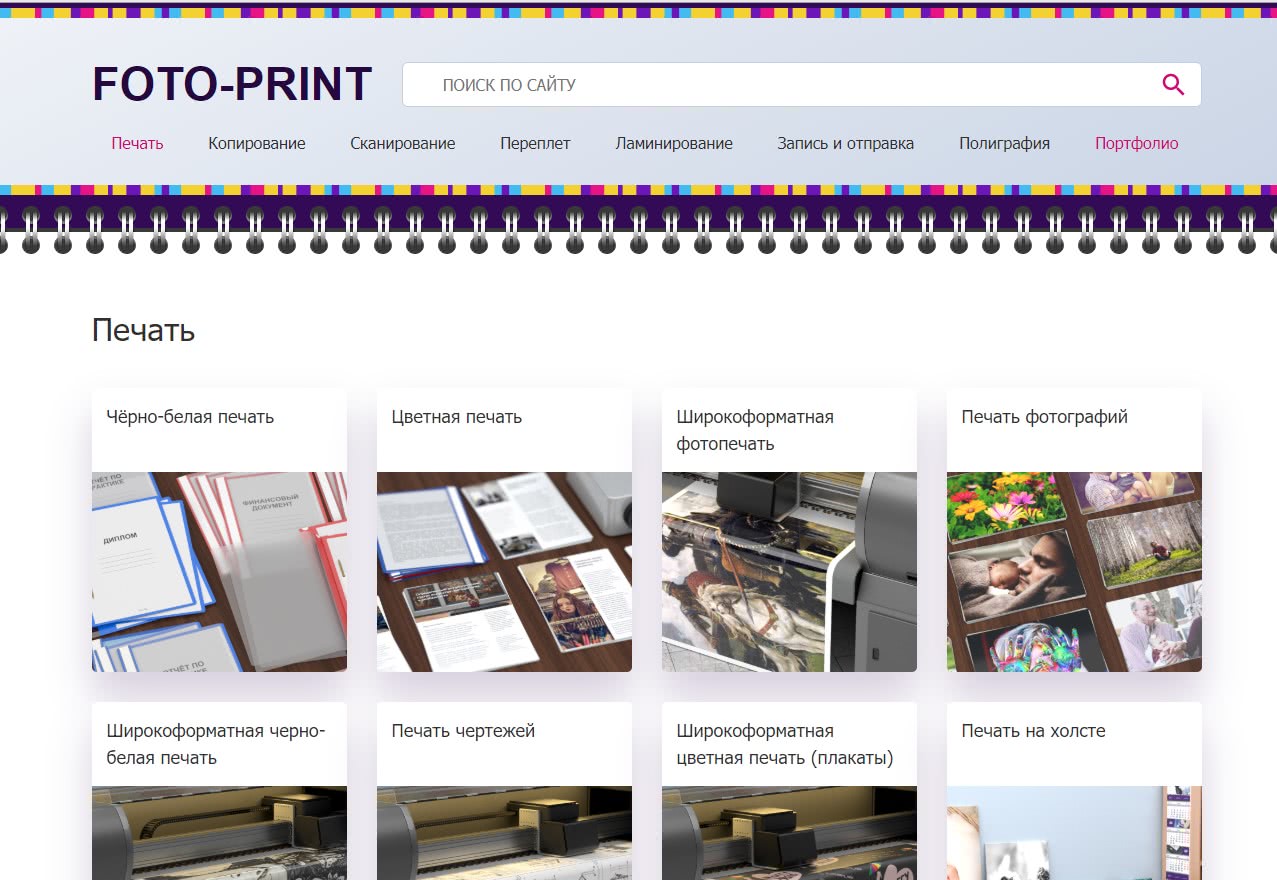
Task: Select Переплет in the navigation
Action: (535, 143)
